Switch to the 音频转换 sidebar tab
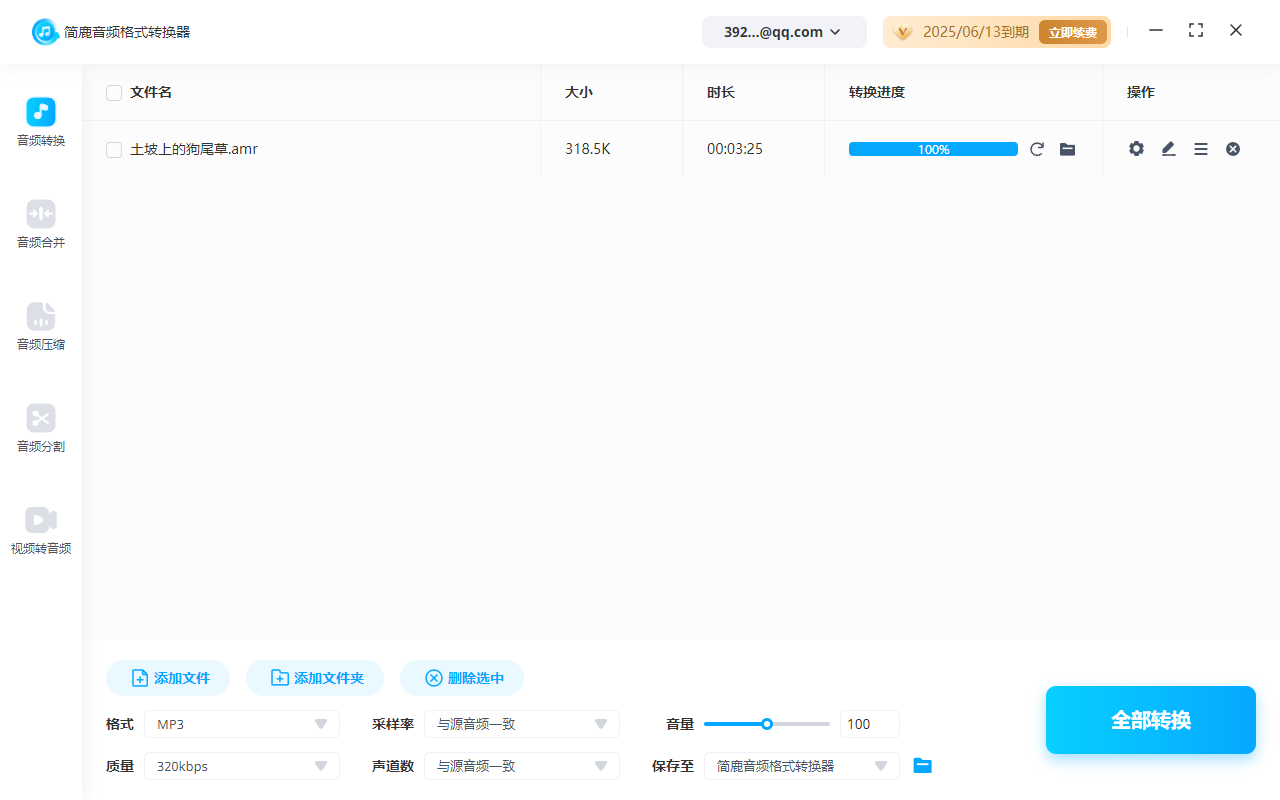Screen dimensions: 1280x800 (40, 122)
